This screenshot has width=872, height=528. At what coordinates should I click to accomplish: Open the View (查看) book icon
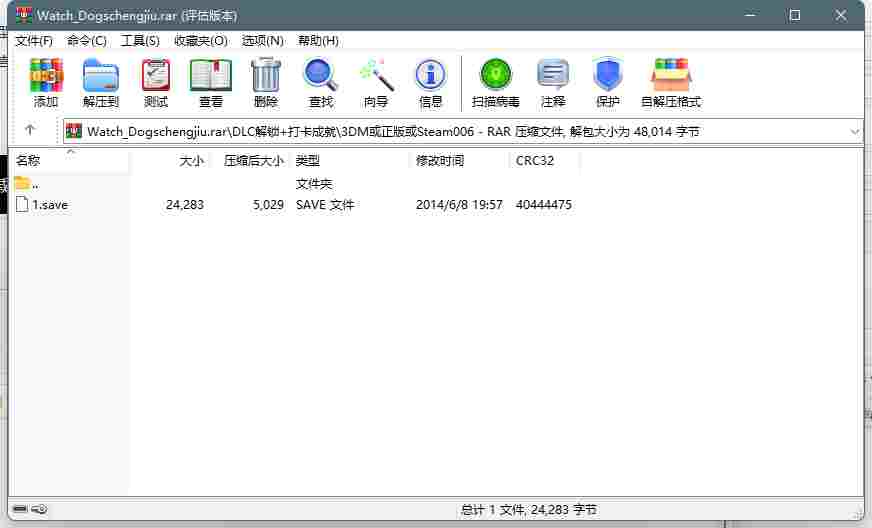click(211, 82)
